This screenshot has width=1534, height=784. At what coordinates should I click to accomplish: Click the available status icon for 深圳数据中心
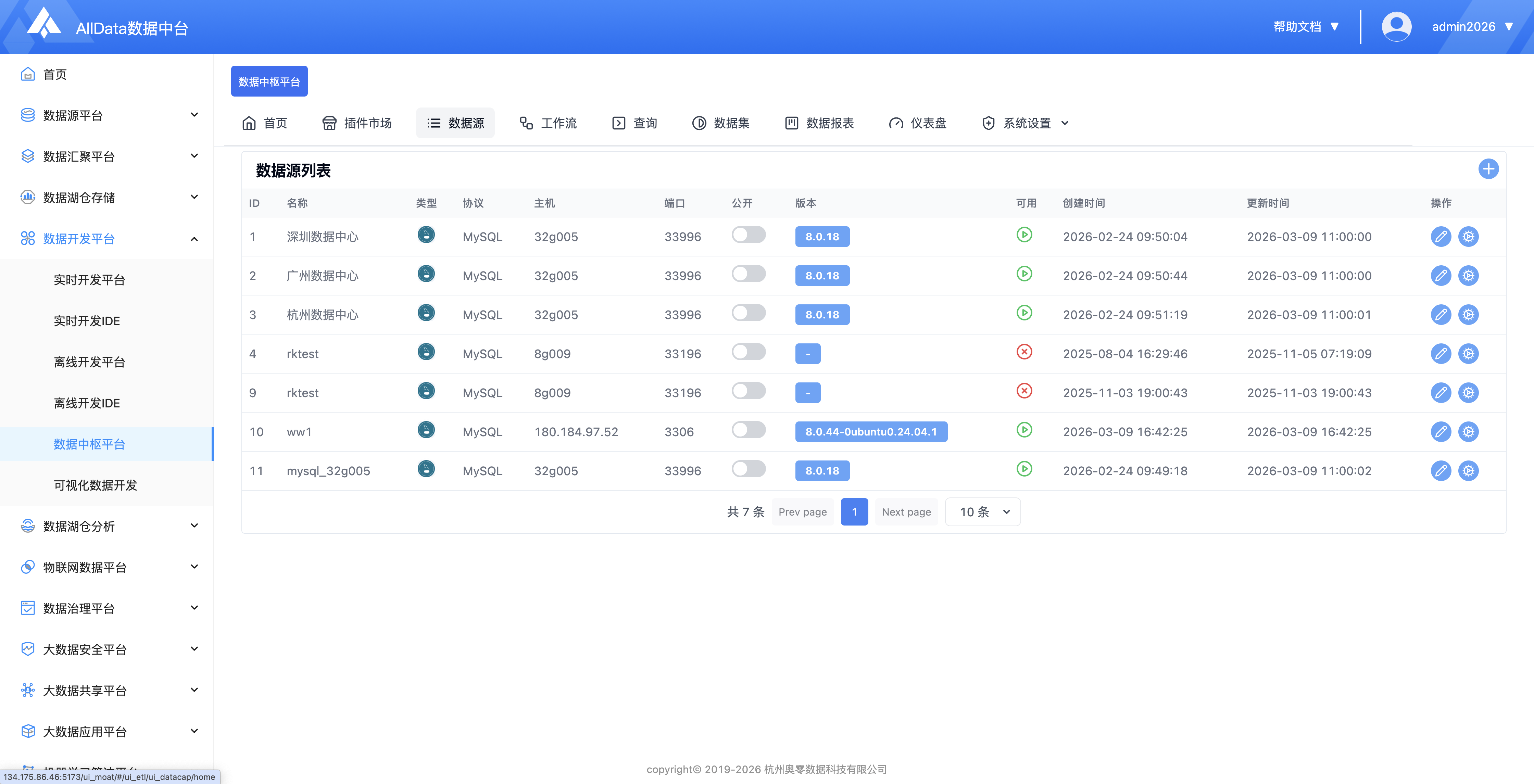click(1024, 235)
